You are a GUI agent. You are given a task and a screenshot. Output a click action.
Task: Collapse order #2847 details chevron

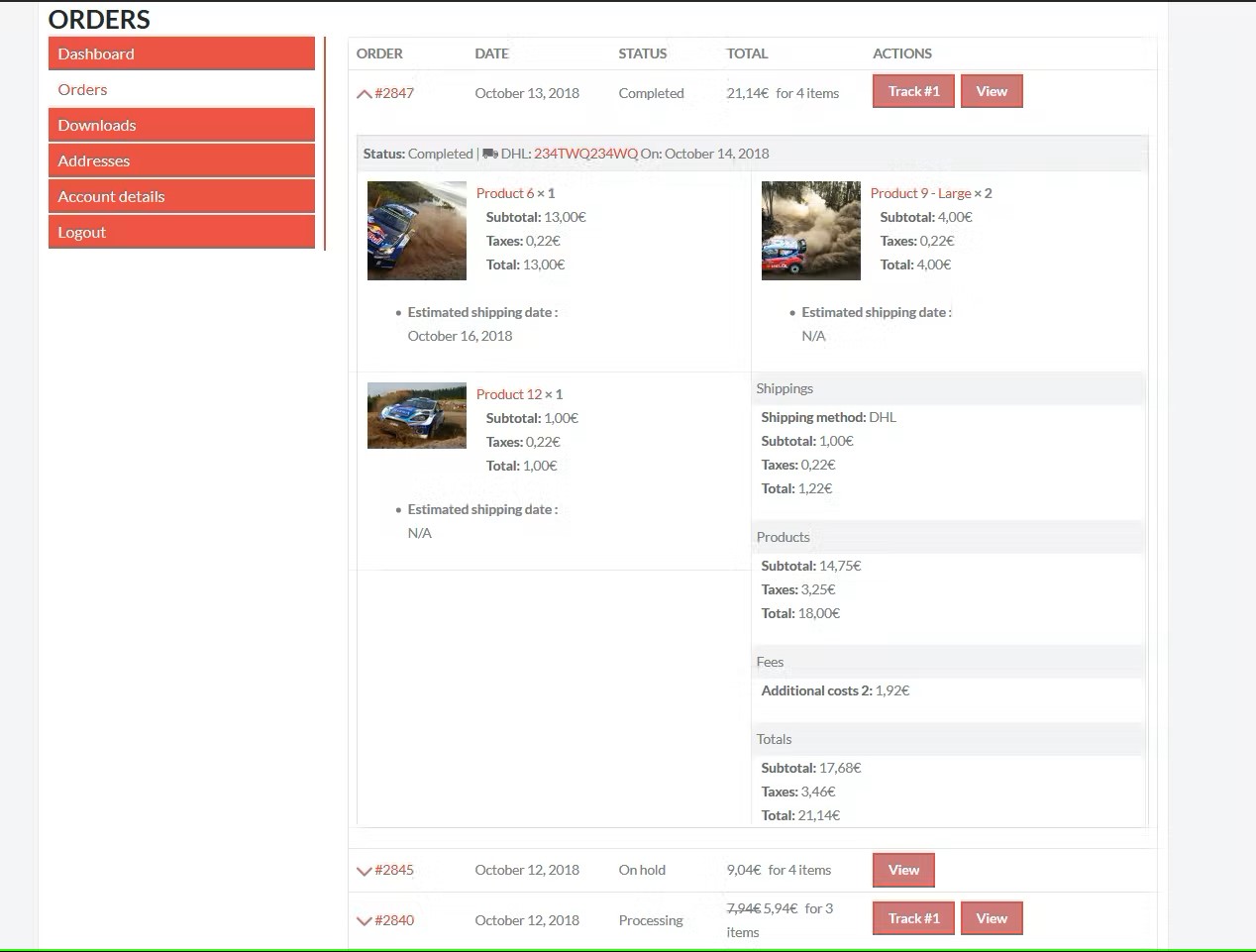364,94
